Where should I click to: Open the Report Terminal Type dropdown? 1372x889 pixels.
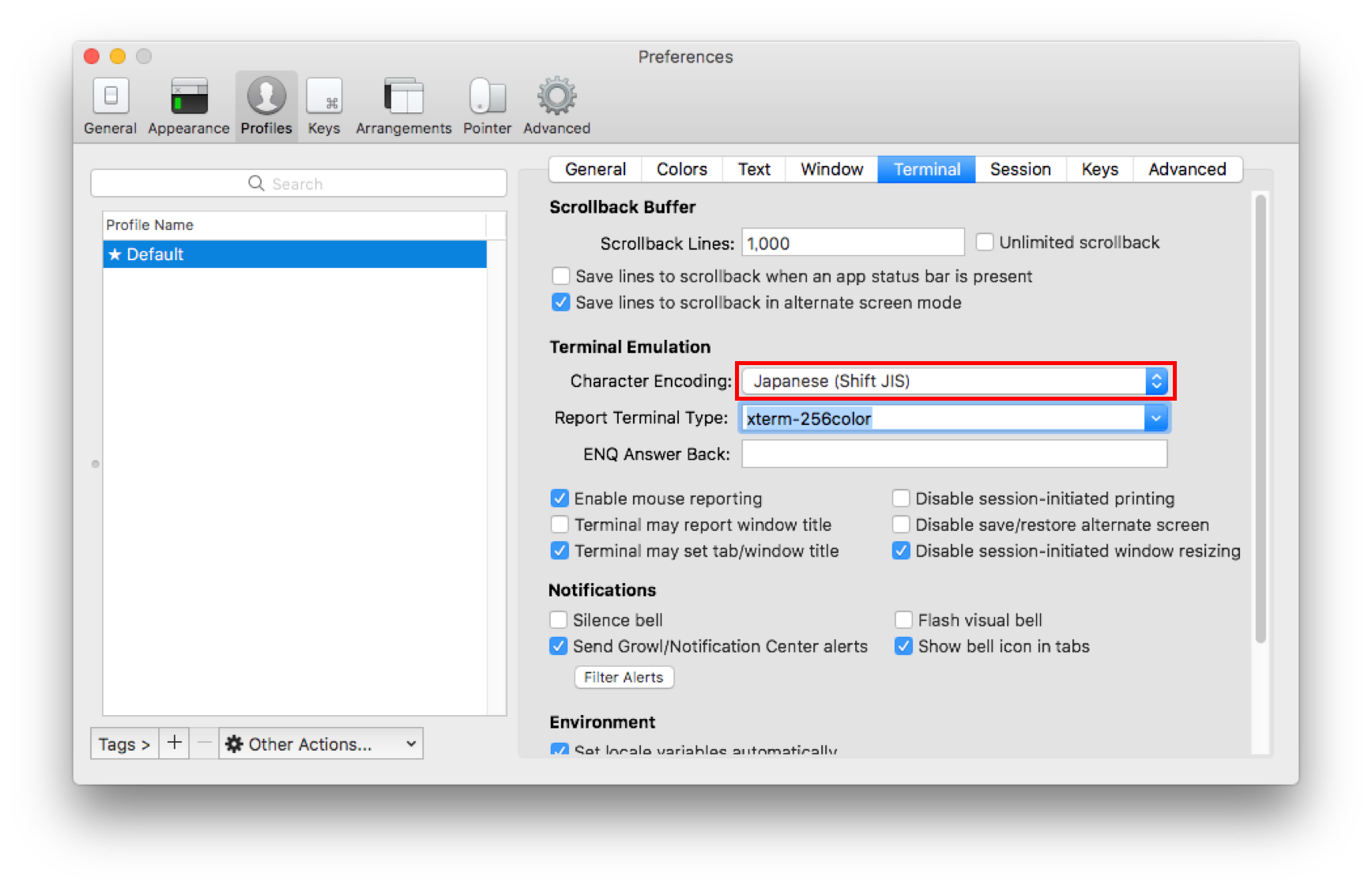(1156, 418)
